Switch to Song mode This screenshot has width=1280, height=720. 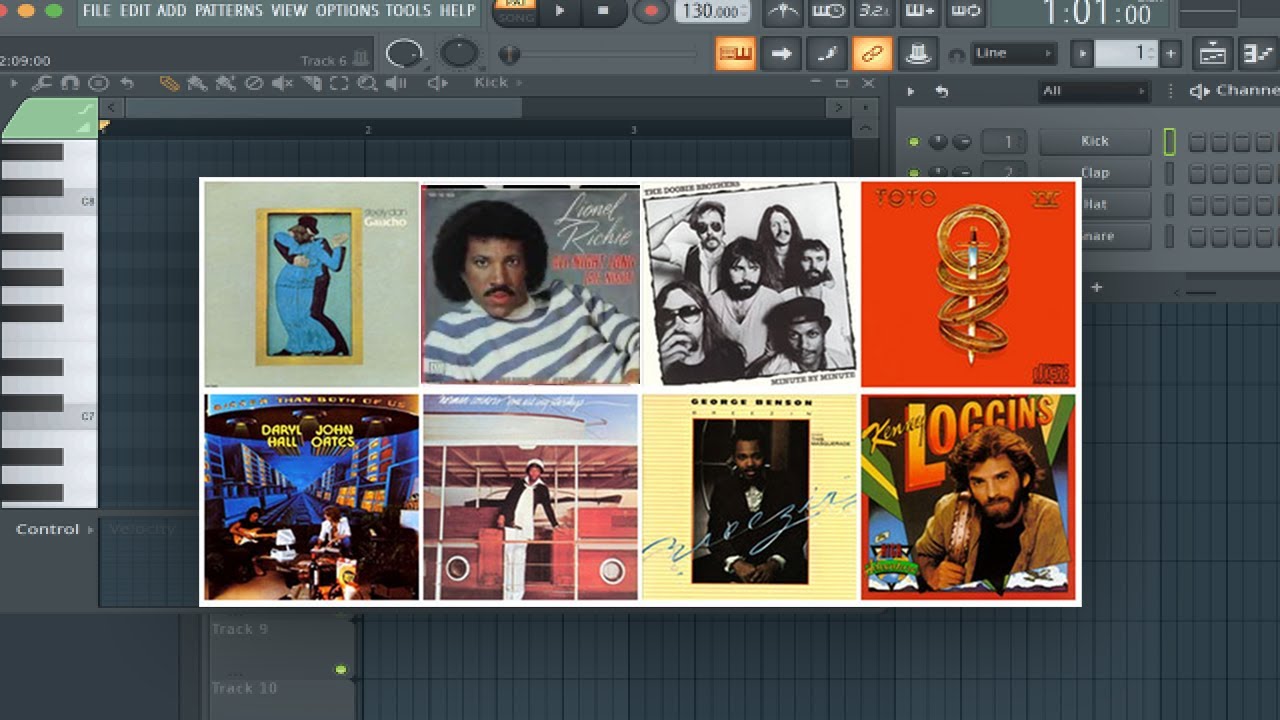[x=516, y=18]
